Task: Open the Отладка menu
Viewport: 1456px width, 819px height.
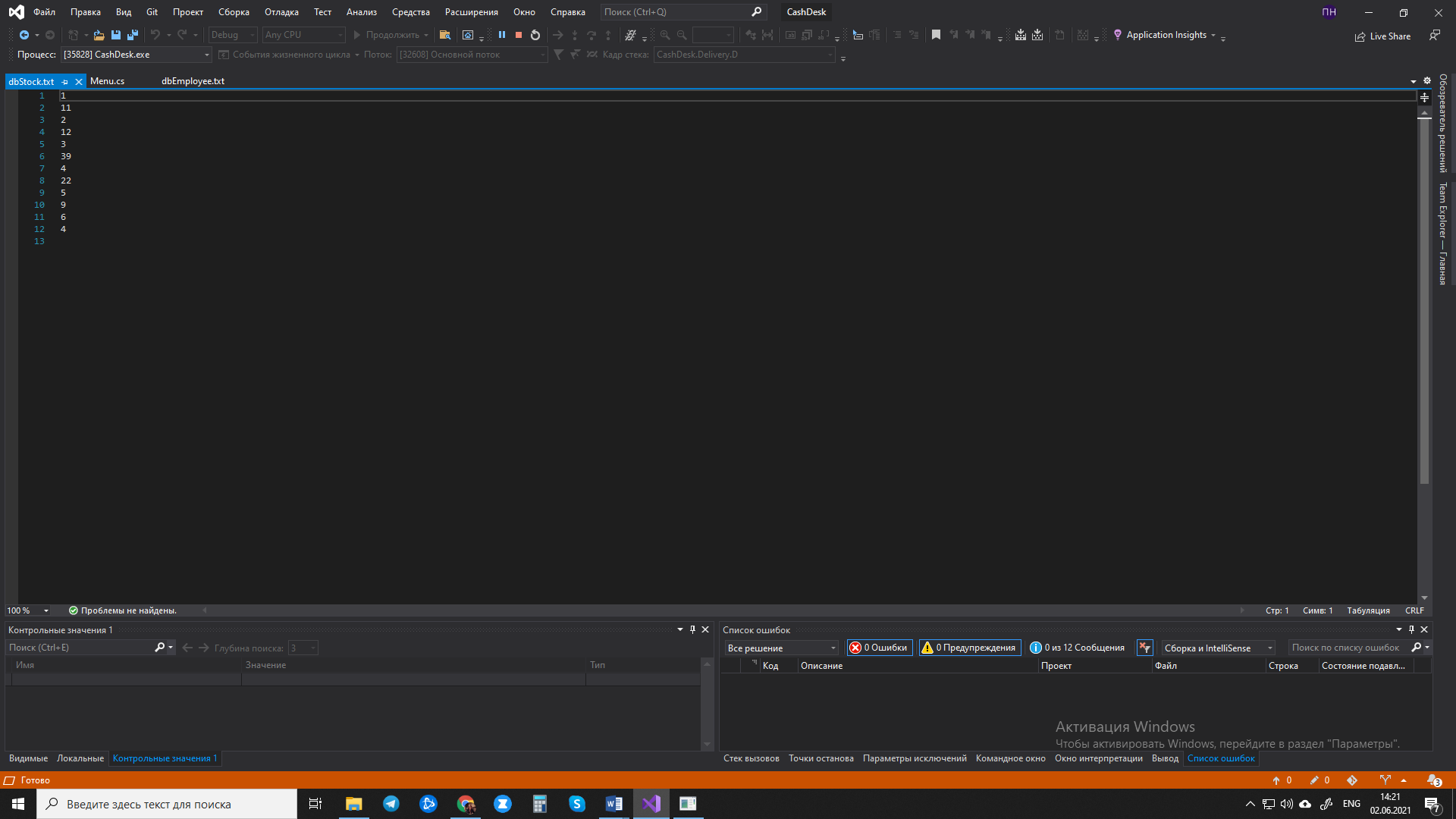Action: pyautogui.click(x=281, y=12)
